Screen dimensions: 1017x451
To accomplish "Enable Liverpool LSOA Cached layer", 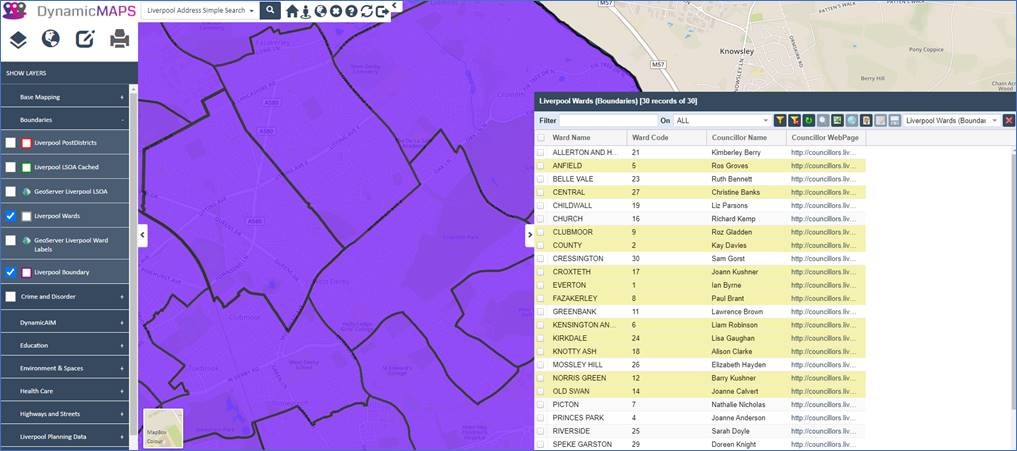I will tap(10, 167).
